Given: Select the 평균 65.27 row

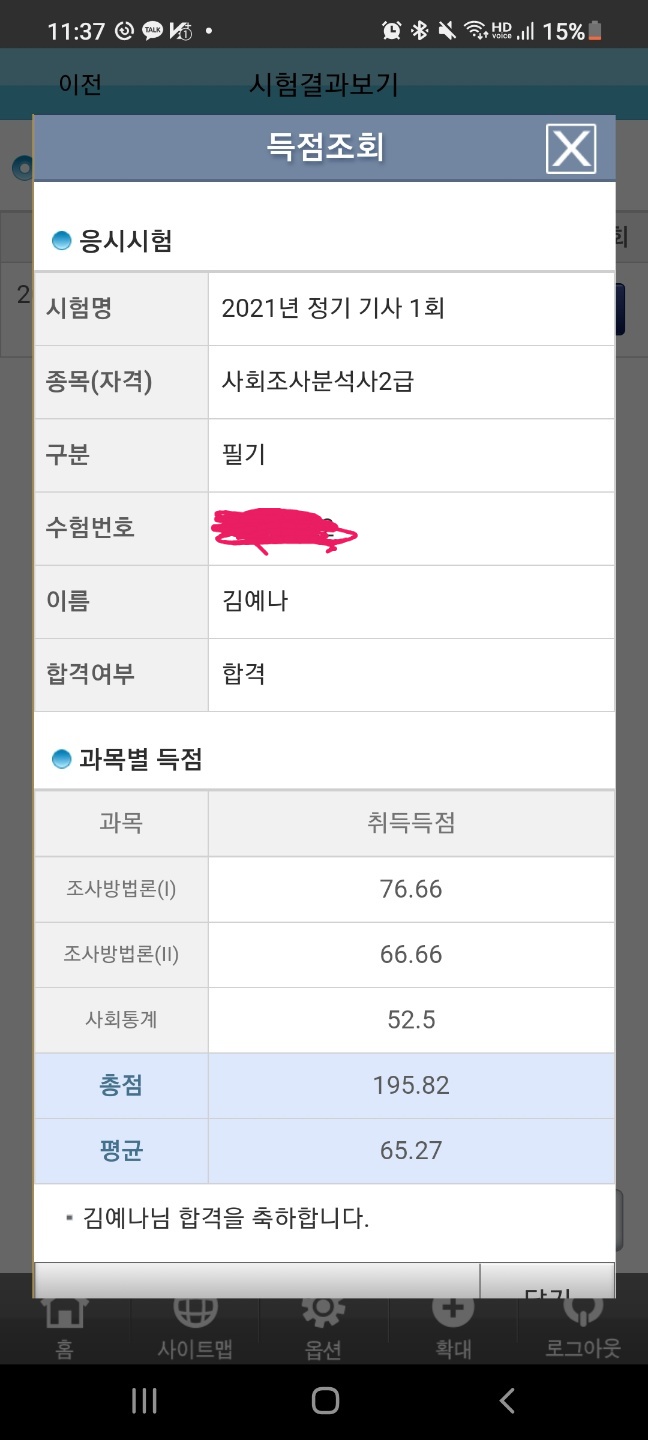Looking at the screenshot, I should (x=324, y=1151).
